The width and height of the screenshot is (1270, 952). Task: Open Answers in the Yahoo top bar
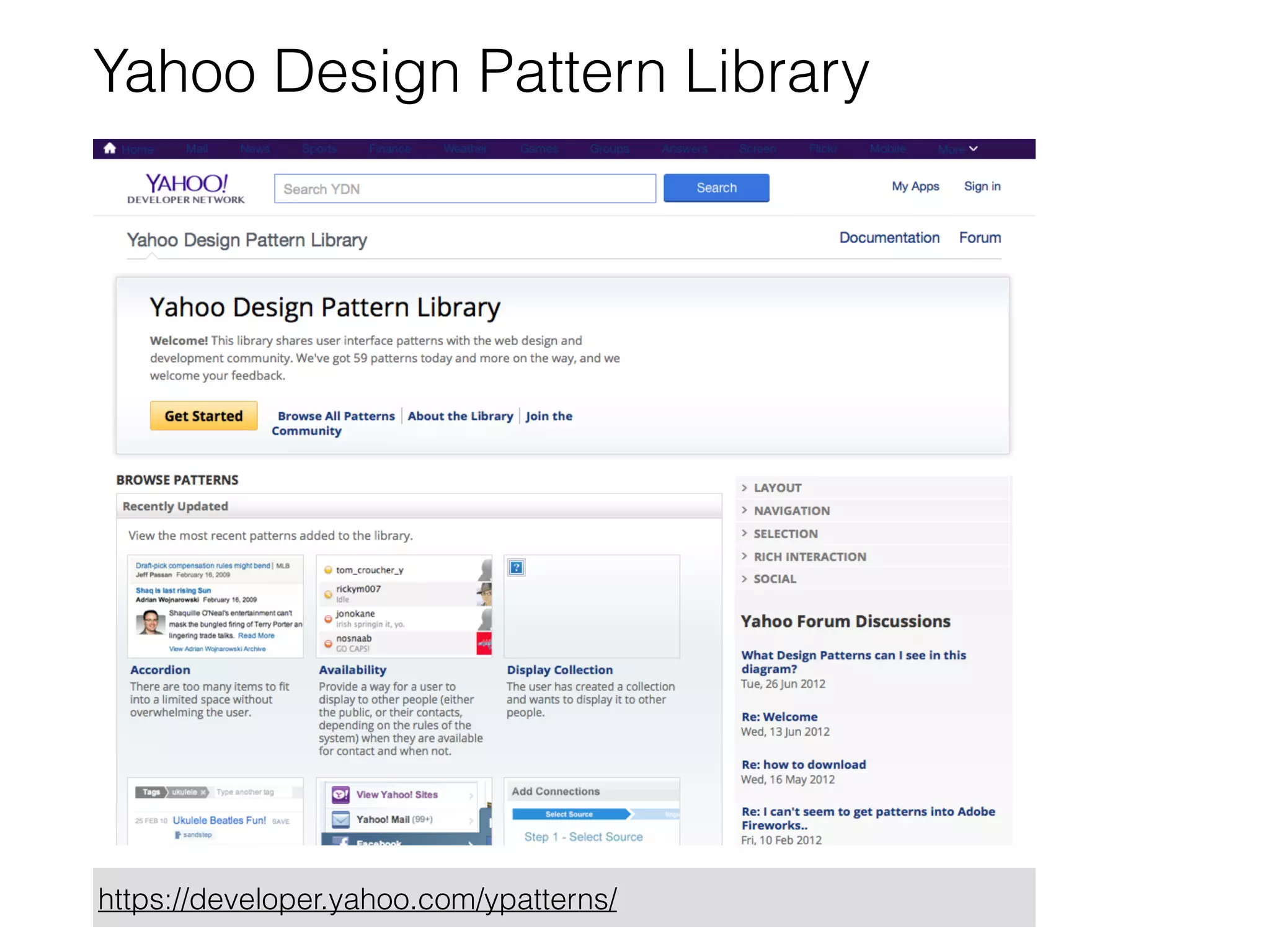pyautogui.click(x=685, y=149)
